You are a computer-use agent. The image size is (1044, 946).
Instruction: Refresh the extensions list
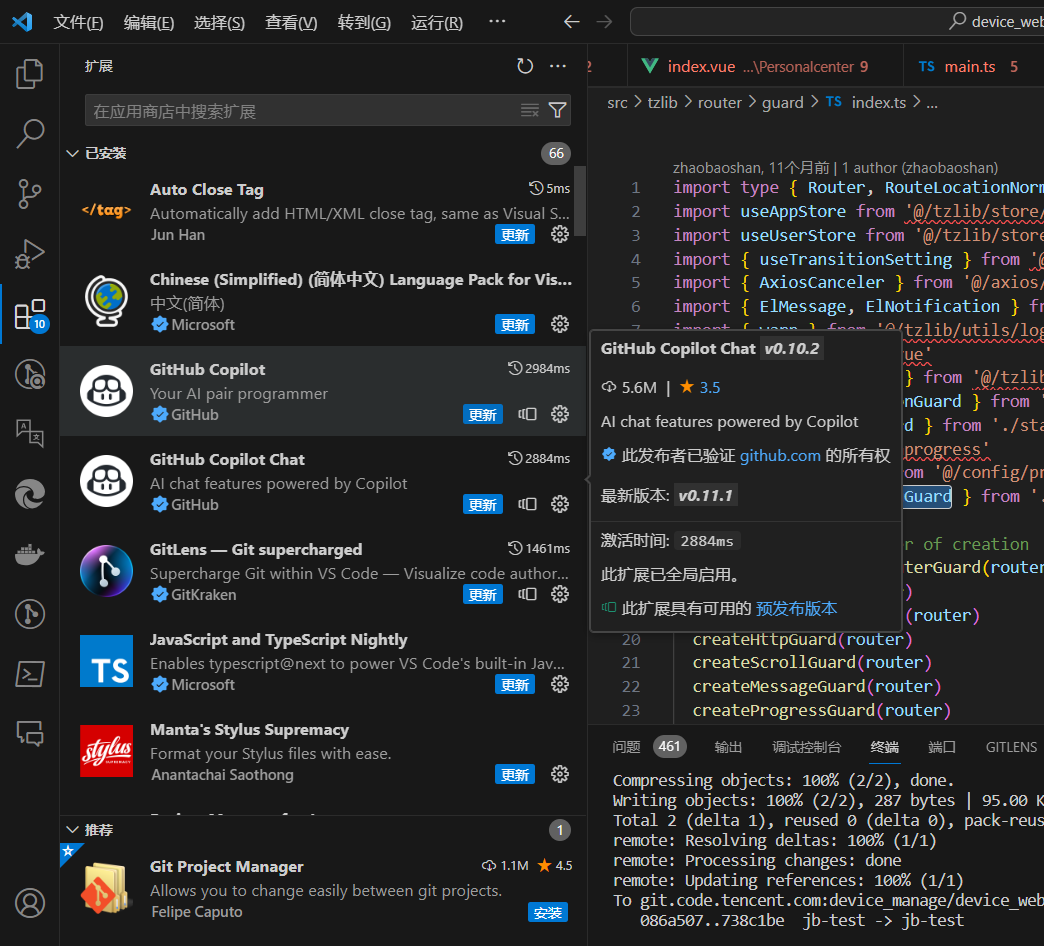[525, 66]
